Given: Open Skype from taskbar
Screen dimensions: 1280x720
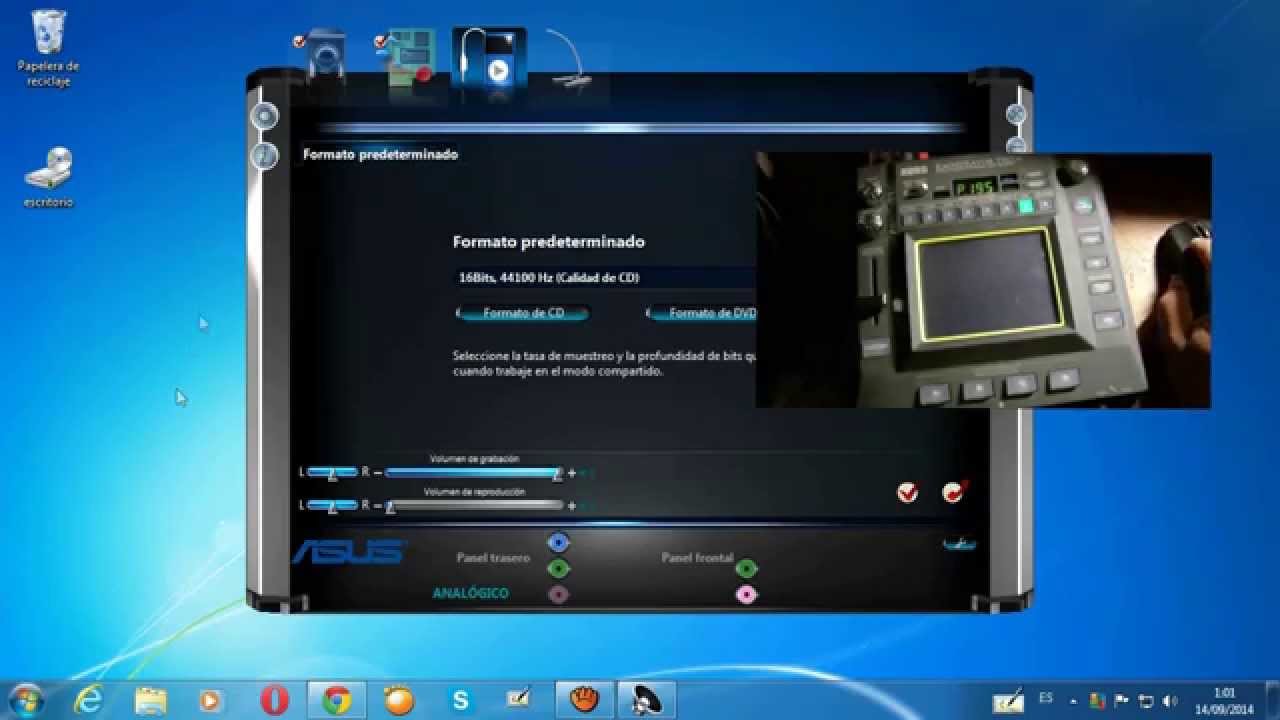Looking at the screenshot, I should pos(460,700).
